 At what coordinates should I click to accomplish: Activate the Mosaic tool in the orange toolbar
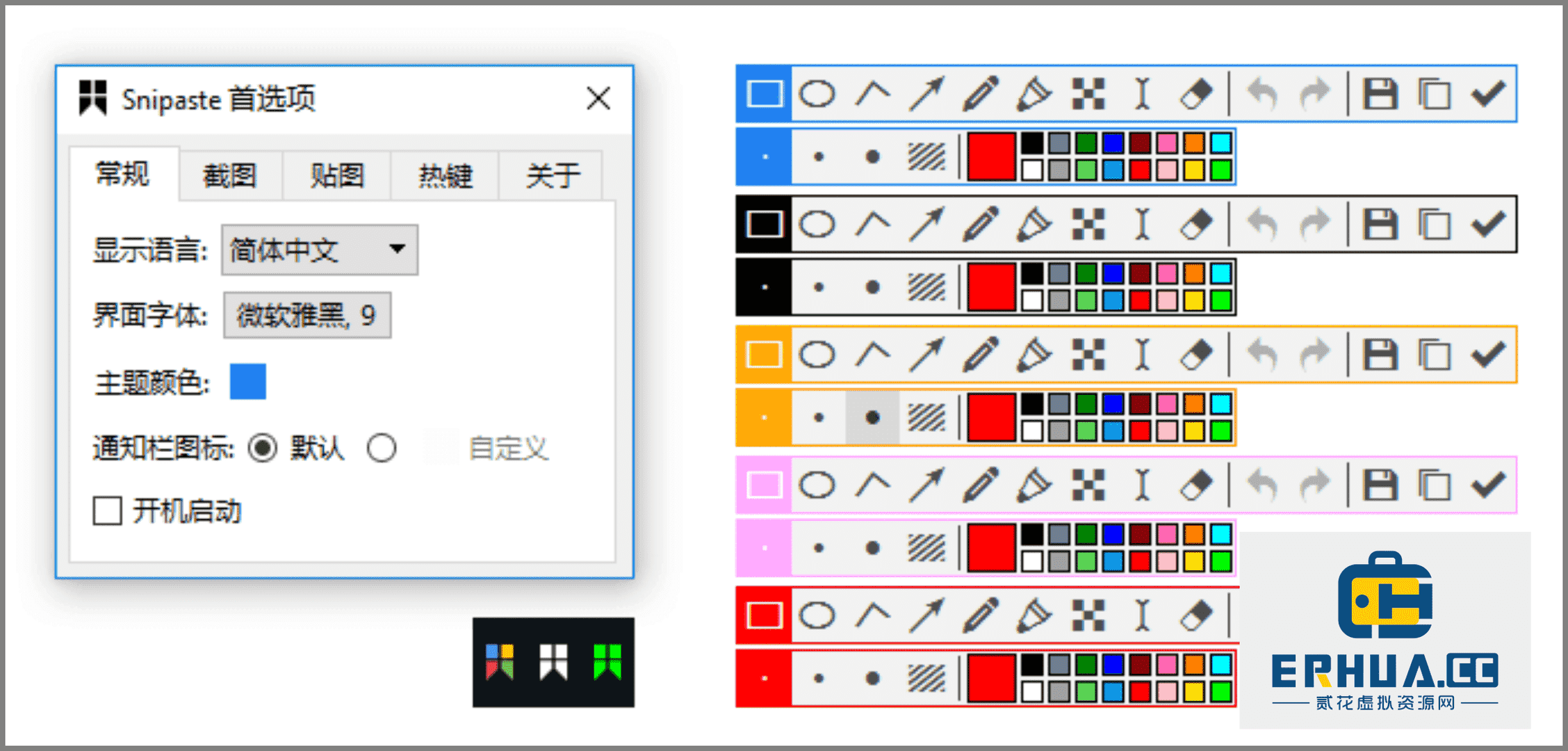[x=1088, y=354]
